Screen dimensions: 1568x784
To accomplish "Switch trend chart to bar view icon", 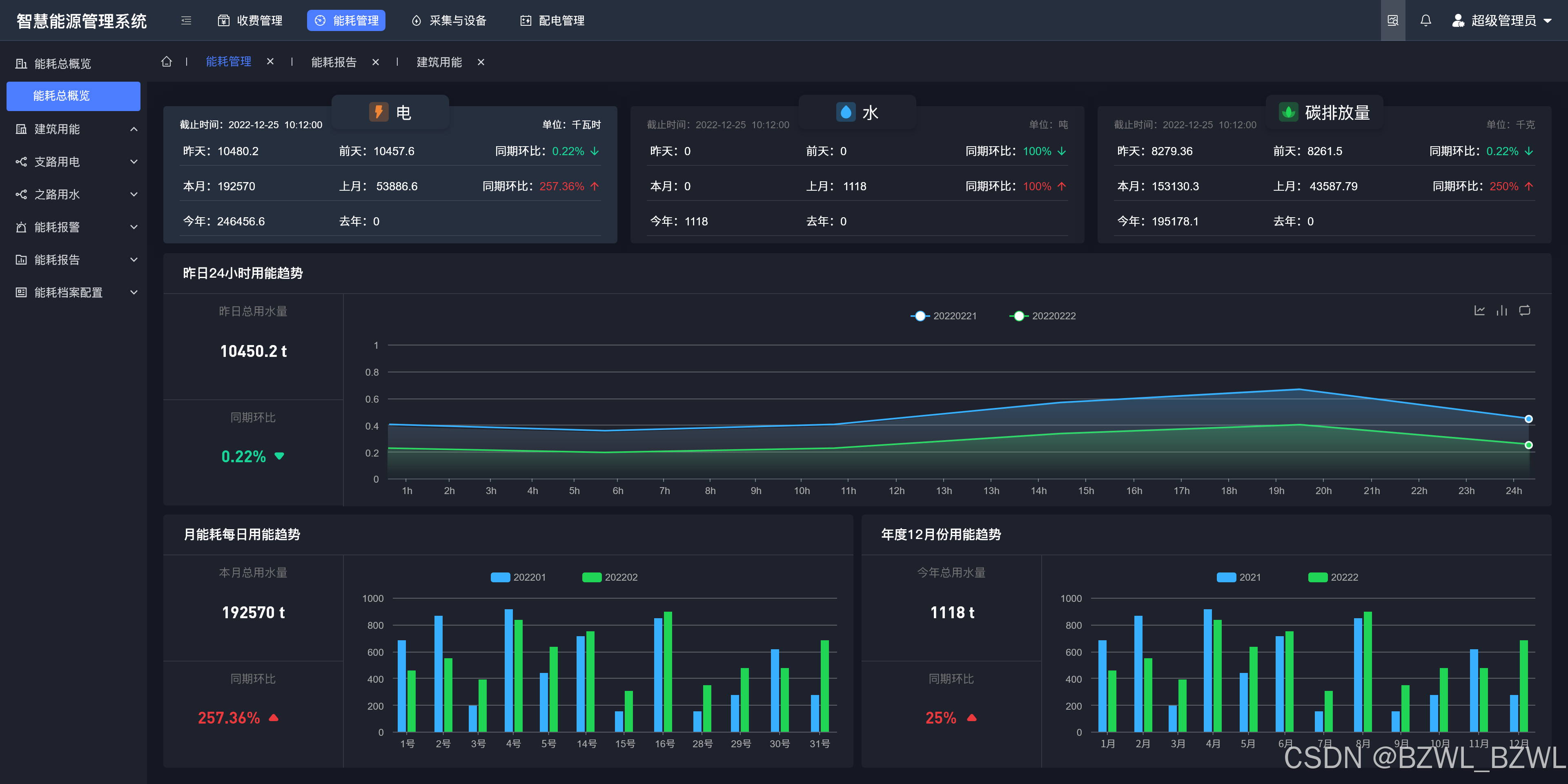I will point(1502,310).
